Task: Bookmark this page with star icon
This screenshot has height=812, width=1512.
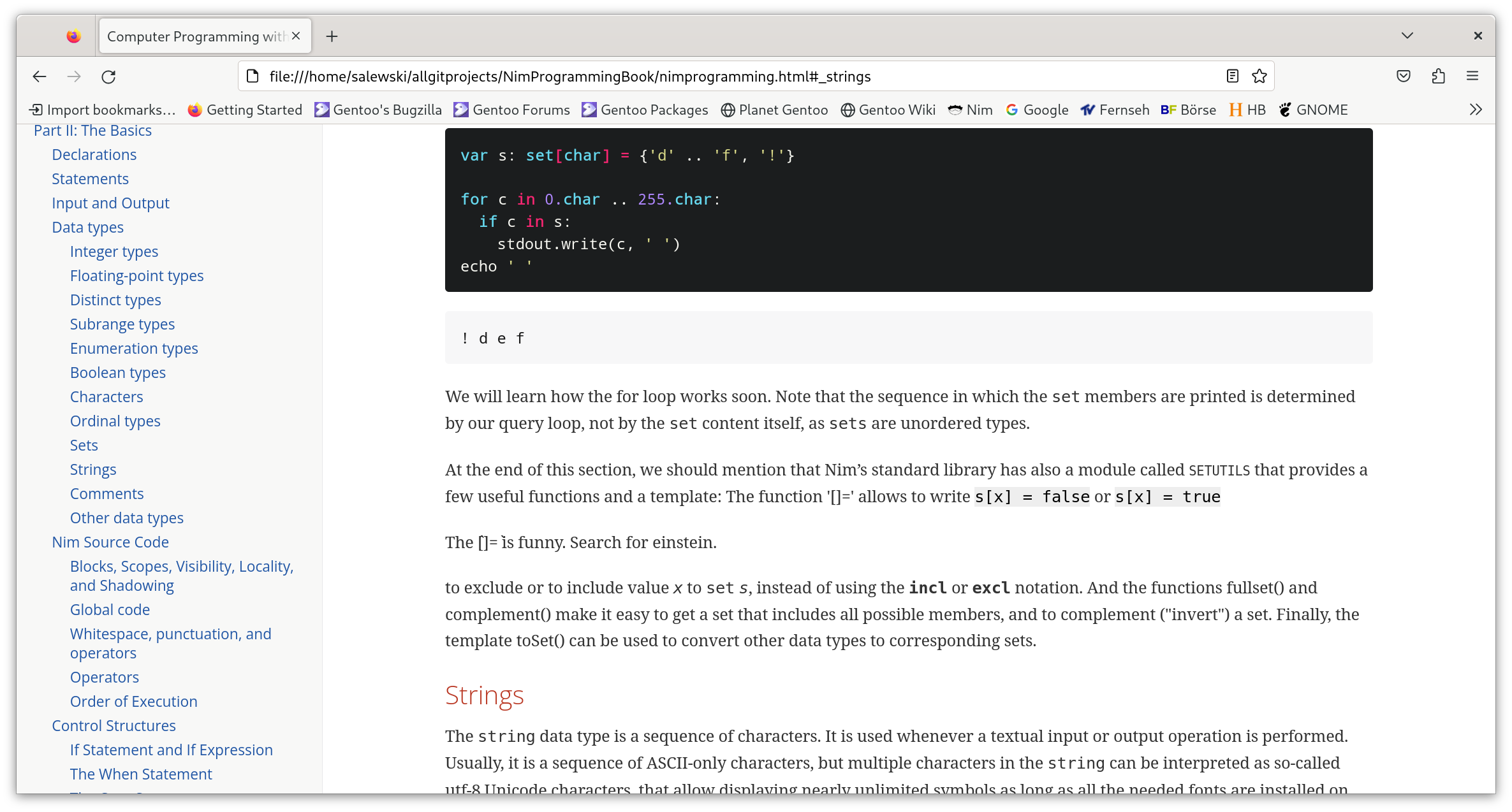Action: [1259, 76]
